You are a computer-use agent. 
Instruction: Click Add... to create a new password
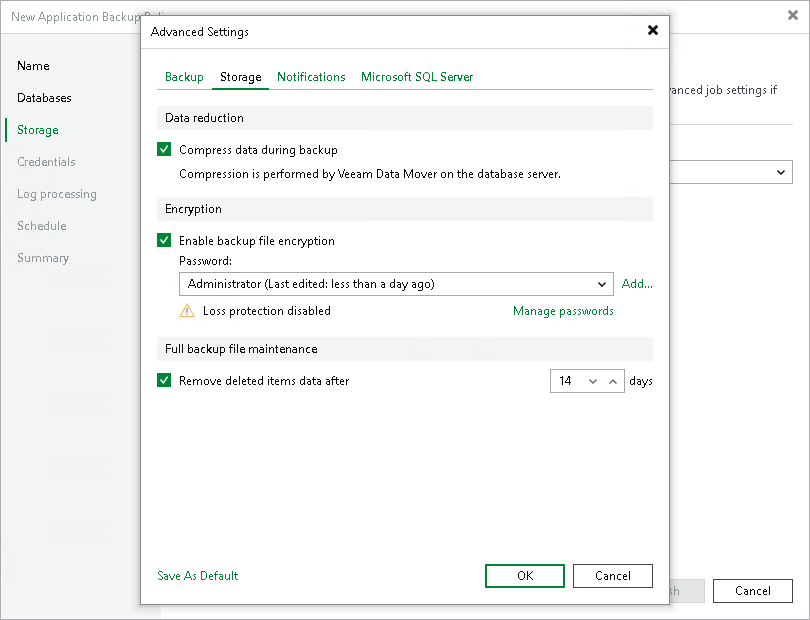click(x=637, y=284)
